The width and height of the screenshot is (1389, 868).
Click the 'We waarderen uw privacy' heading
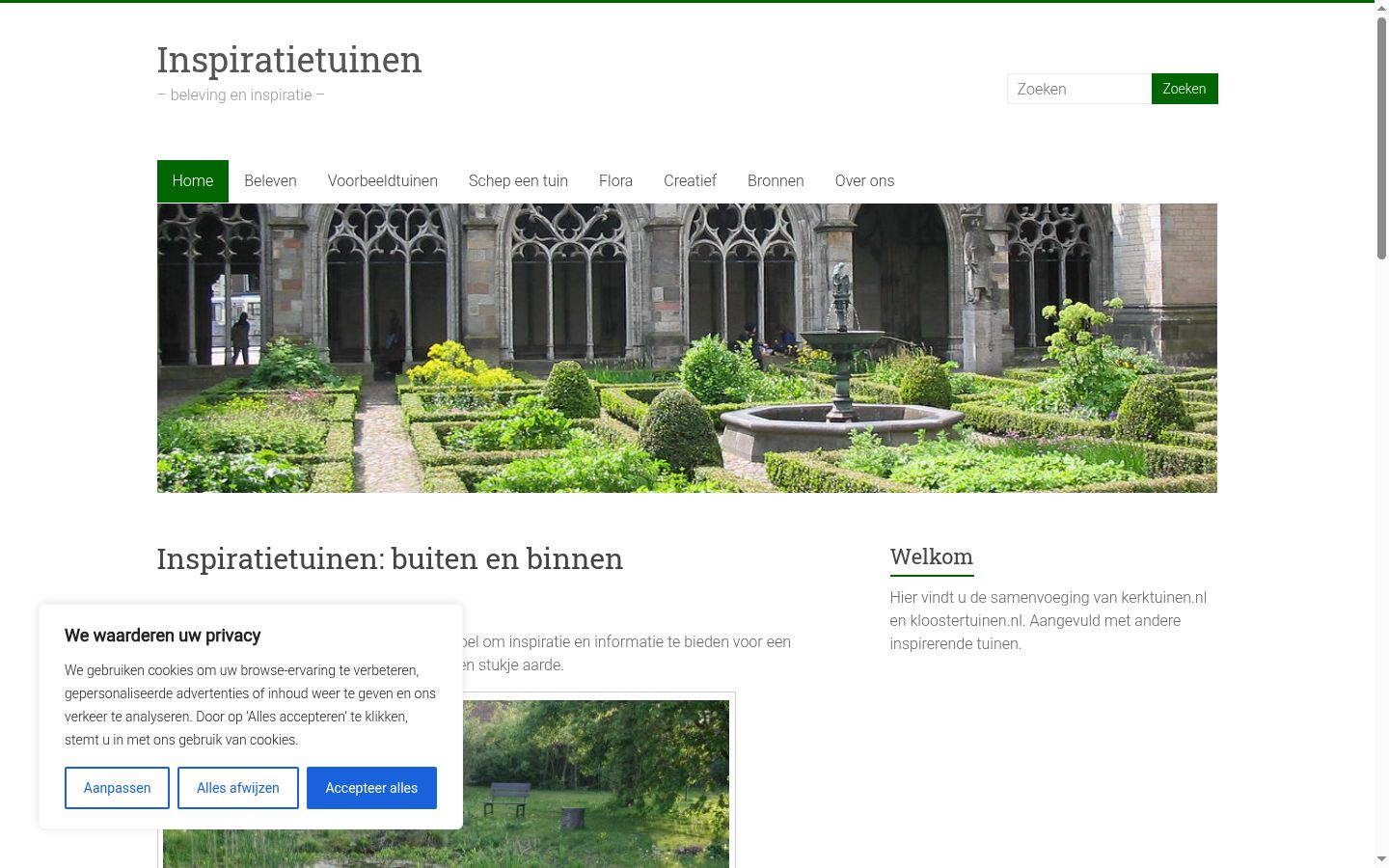tap(162, 636)
